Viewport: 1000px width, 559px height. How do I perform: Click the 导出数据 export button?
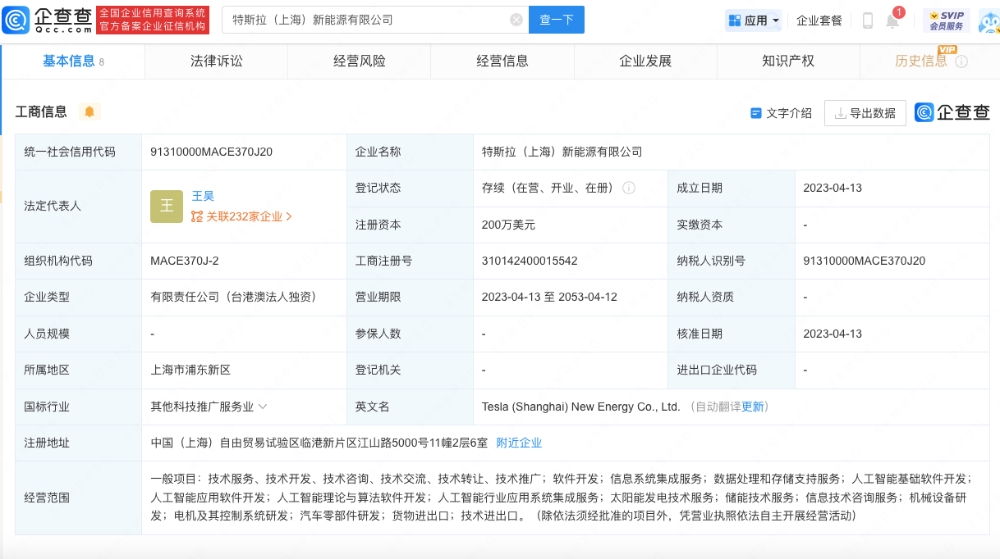click(865, 113)
